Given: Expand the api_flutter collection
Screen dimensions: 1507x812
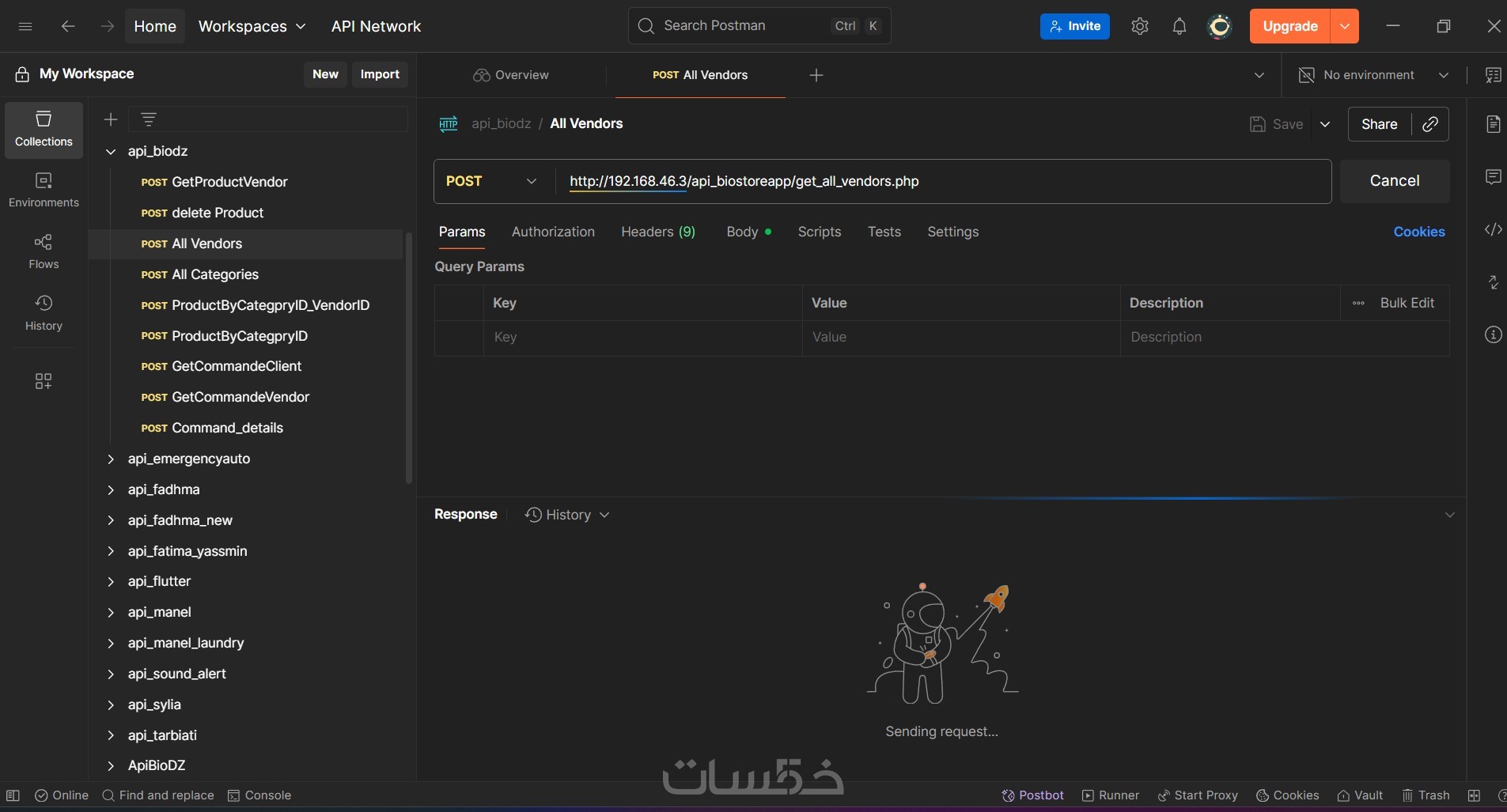Looking at the screenshot, I should coord(111,581).
